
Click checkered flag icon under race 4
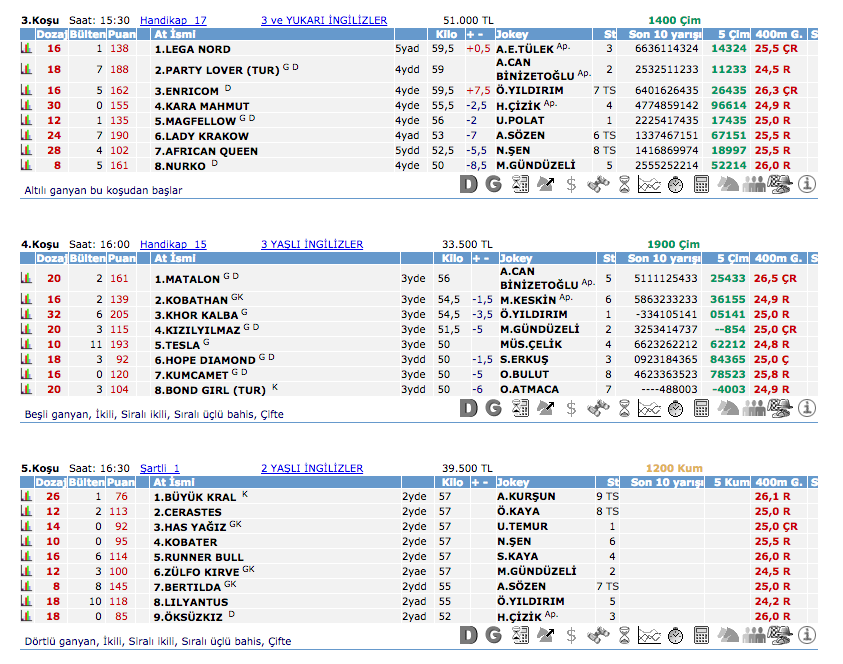pos(781,408)
